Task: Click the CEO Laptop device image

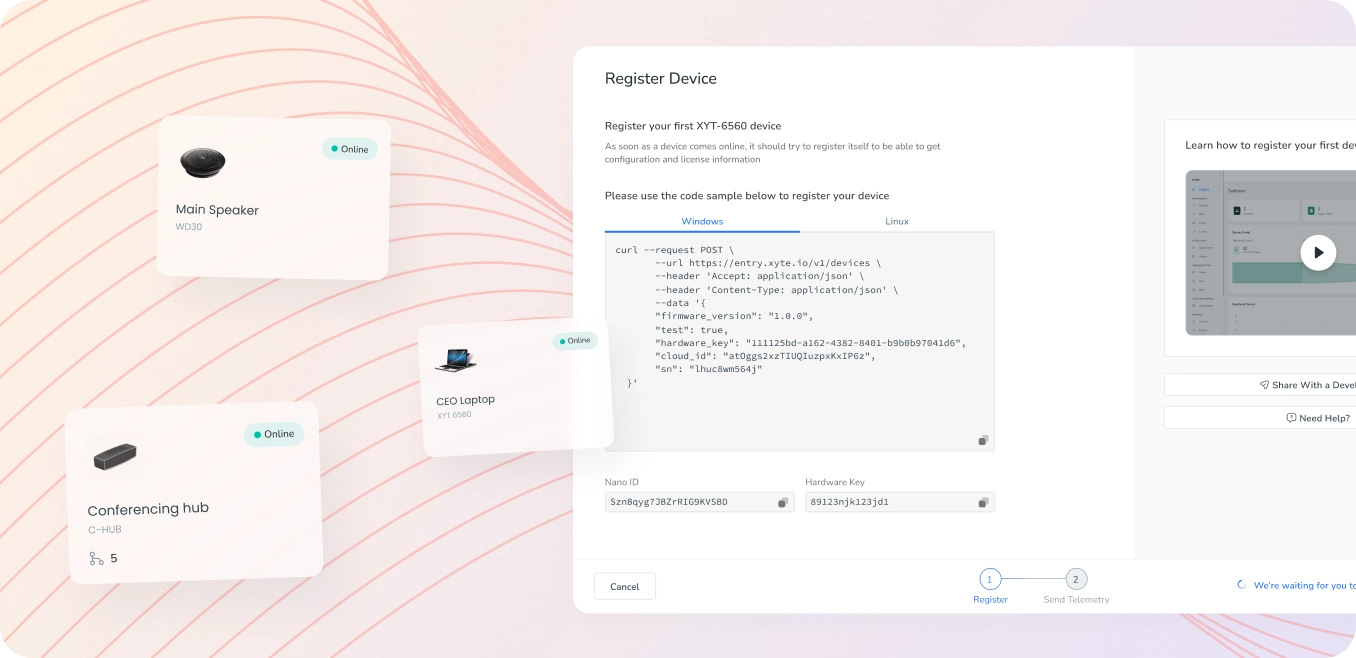Action: (455, 360)
